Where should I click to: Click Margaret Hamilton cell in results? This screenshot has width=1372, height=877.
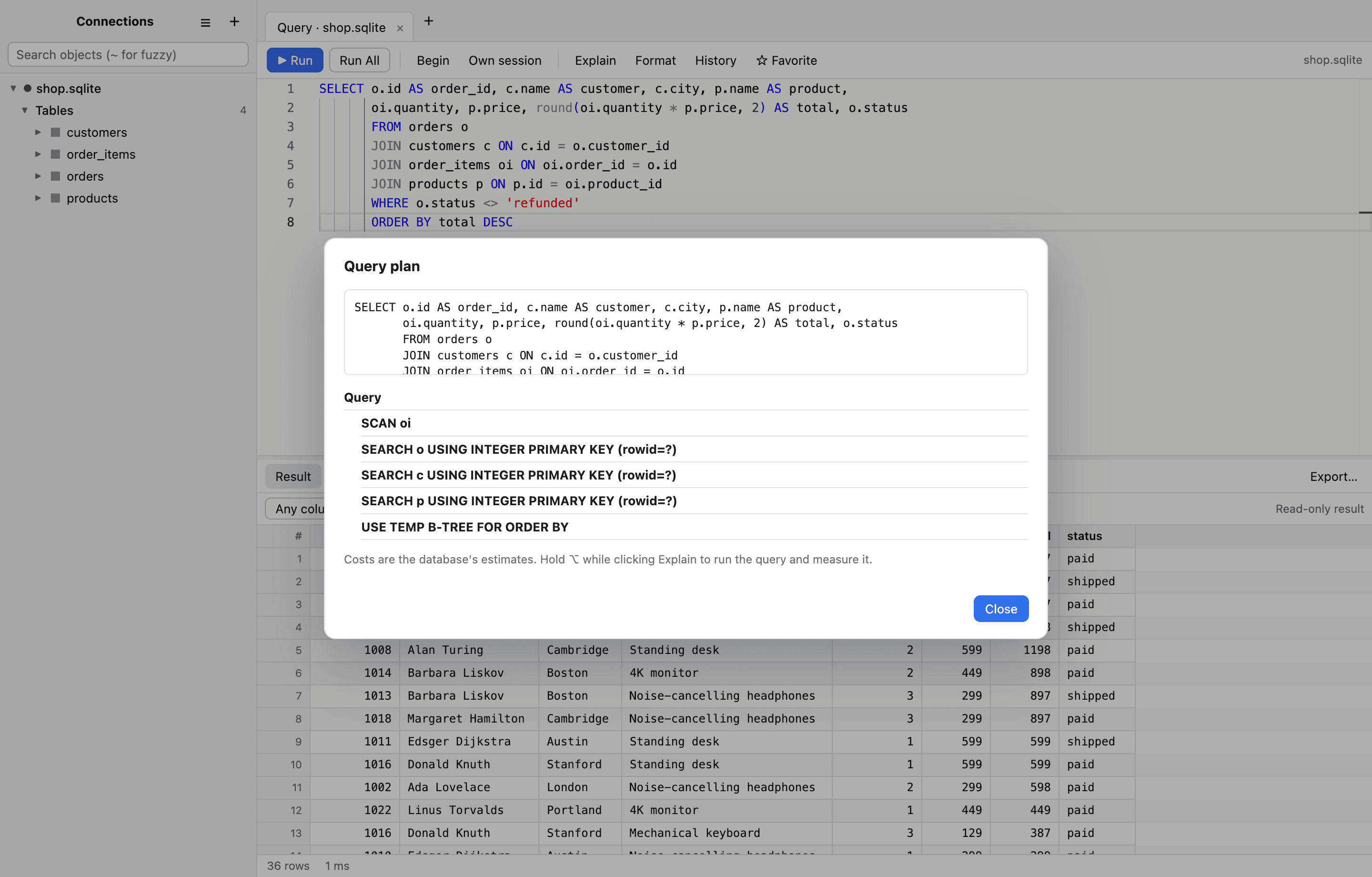click(469, 718)
